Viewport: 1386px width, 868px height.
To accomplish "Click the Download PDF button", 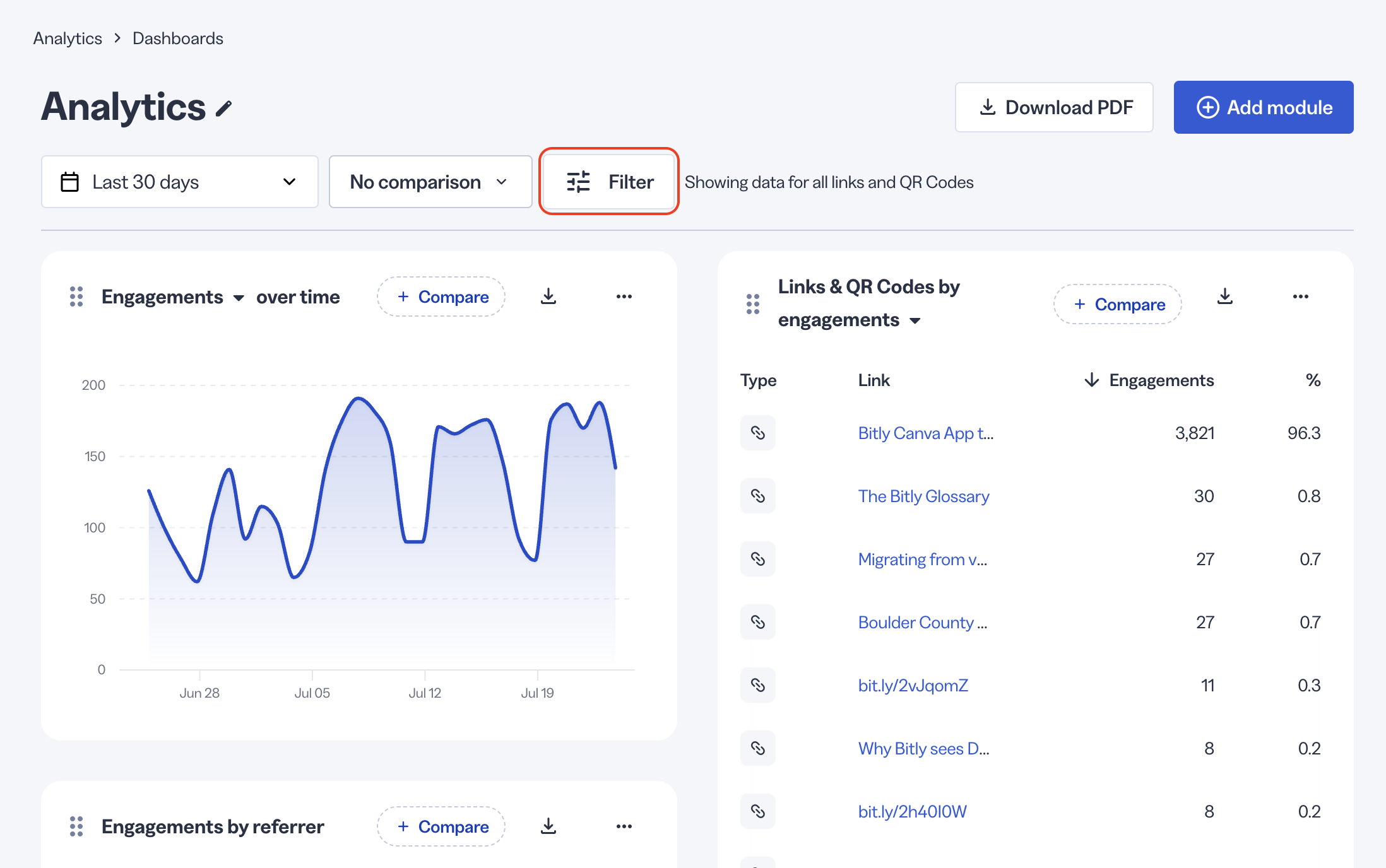I will pyautogui.click(x=1054, y=107).
